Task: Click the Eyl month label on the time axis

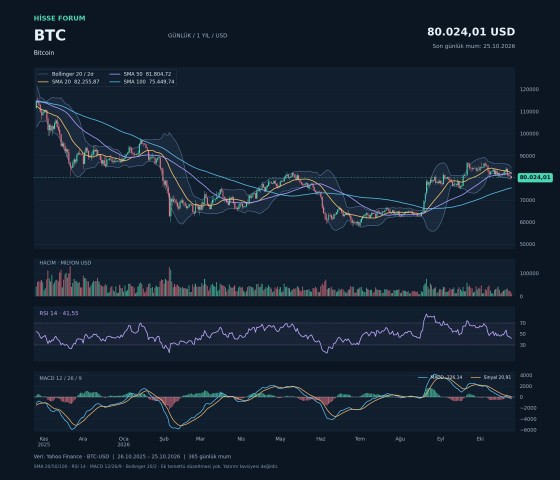Action: click(441, 439)
